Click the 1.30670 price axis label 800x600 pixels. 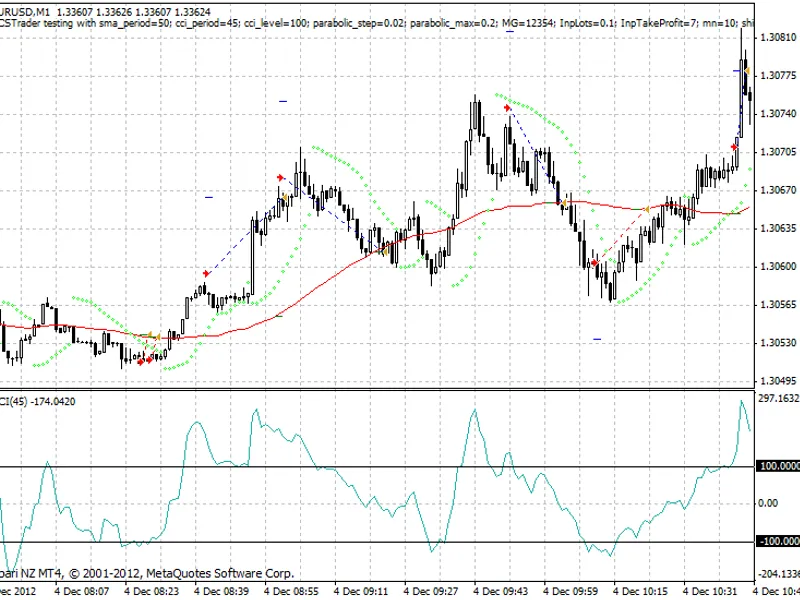[x=778, y=190]
